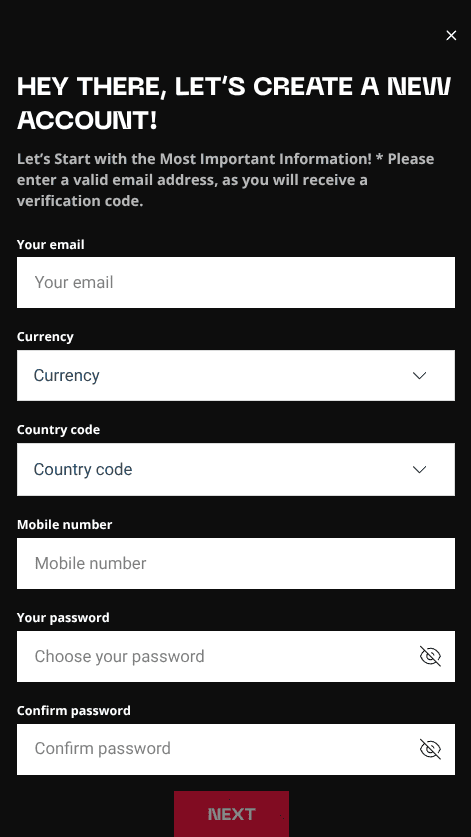The image size is (471, 837).
Task: Focus the Your email input field
Action: click(236, 282)
